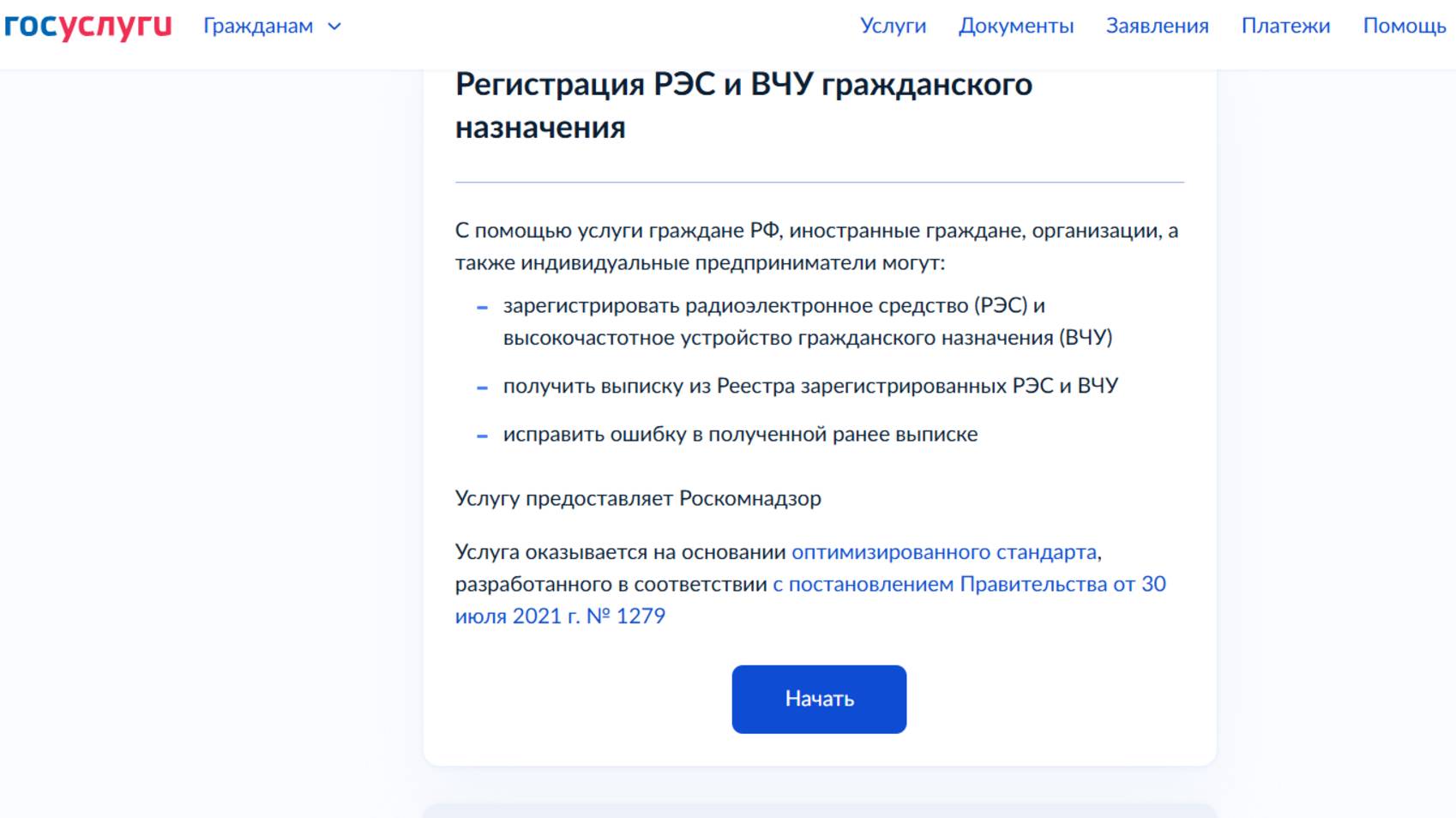Open the Документы menu item
The image size is (1456, 818).
coord(1015,26)
